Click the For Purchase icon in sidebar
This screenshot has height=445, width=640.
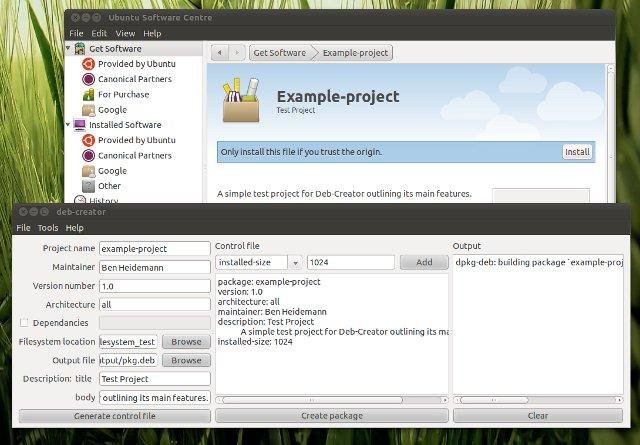pos(88,94)
